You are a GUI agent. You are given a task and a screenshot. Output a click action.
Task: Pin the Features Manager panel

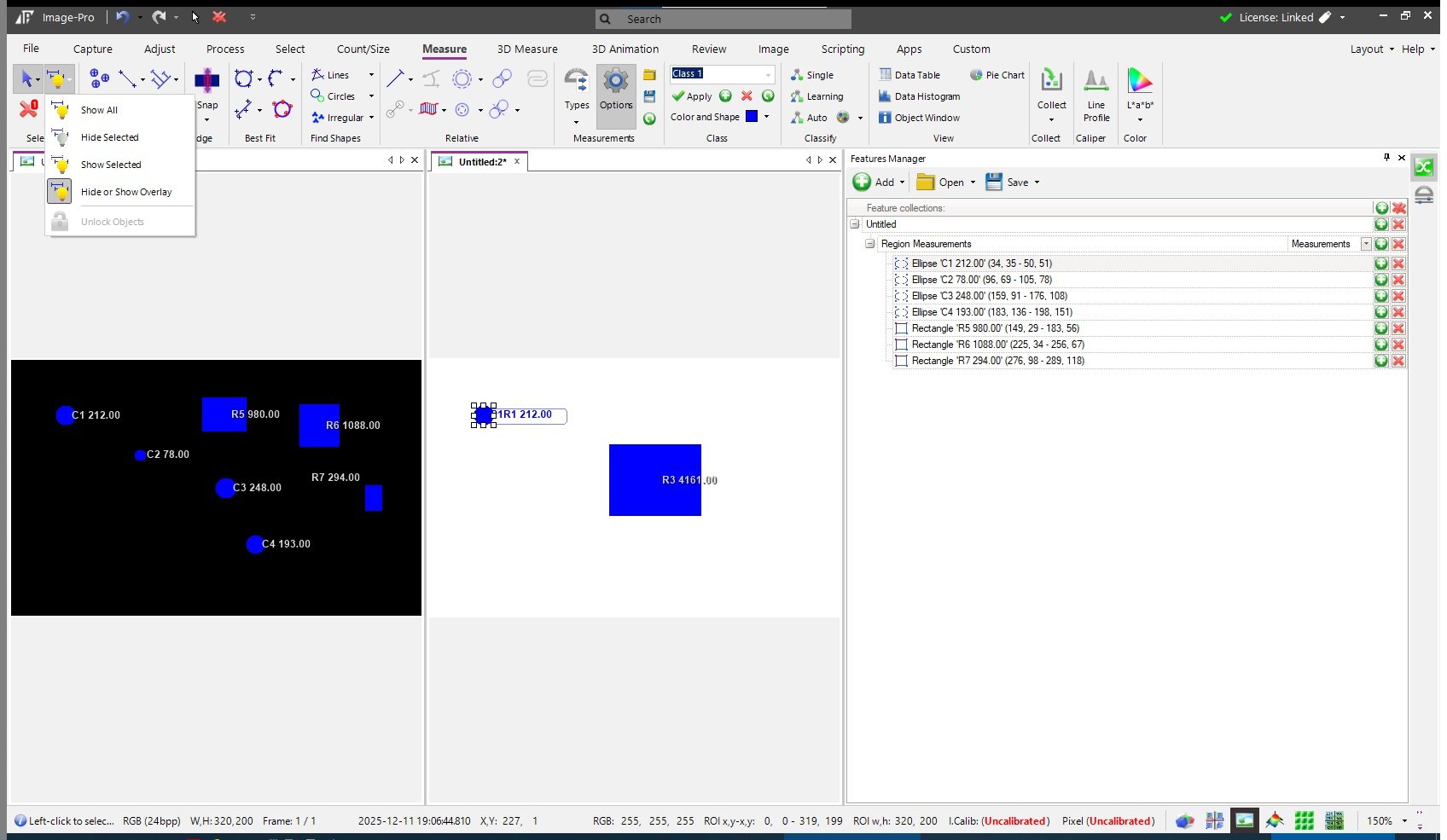click(x=1386, y=158)
